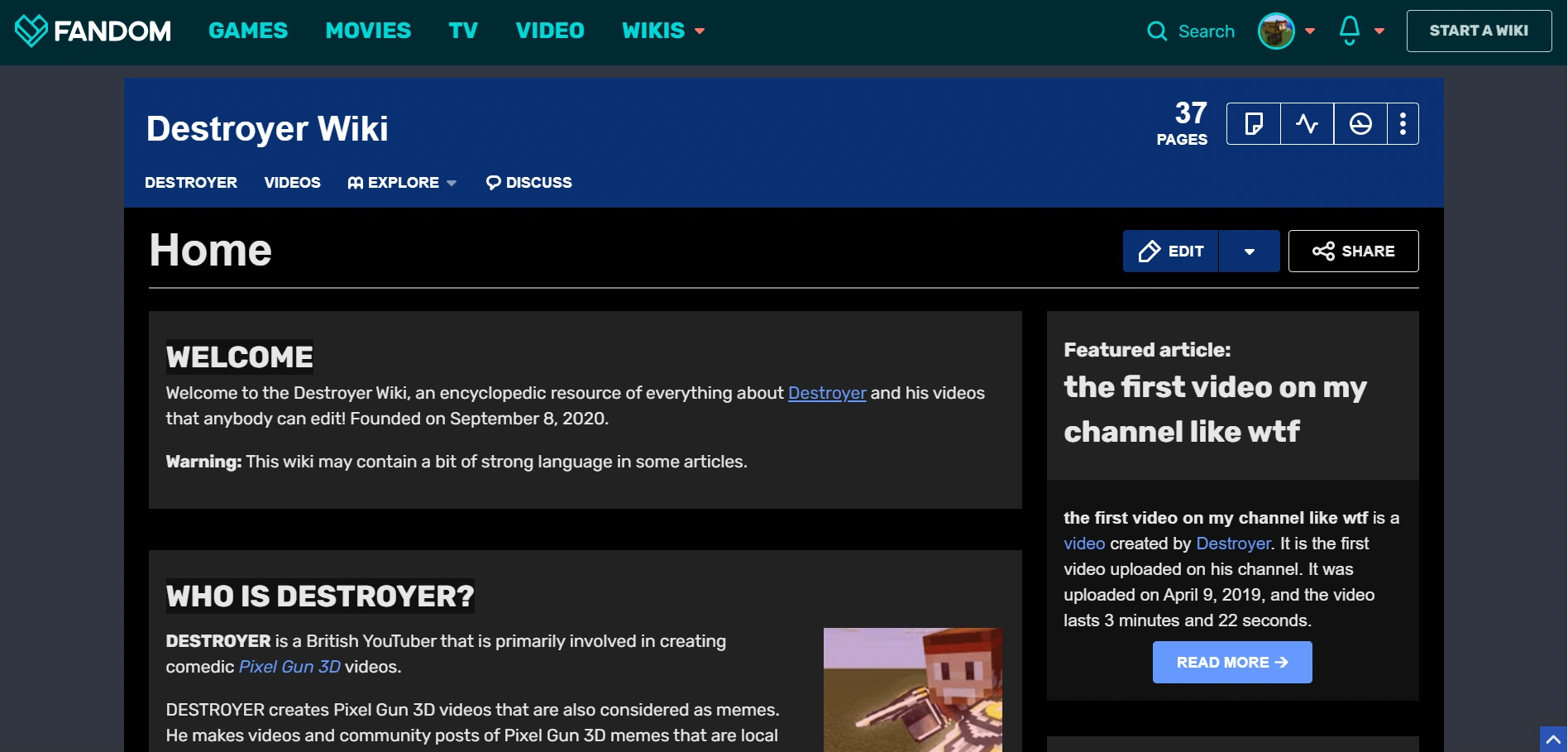Screen dimensions: 1568x752
Task: Click the Read More button
Action: 1232,663
